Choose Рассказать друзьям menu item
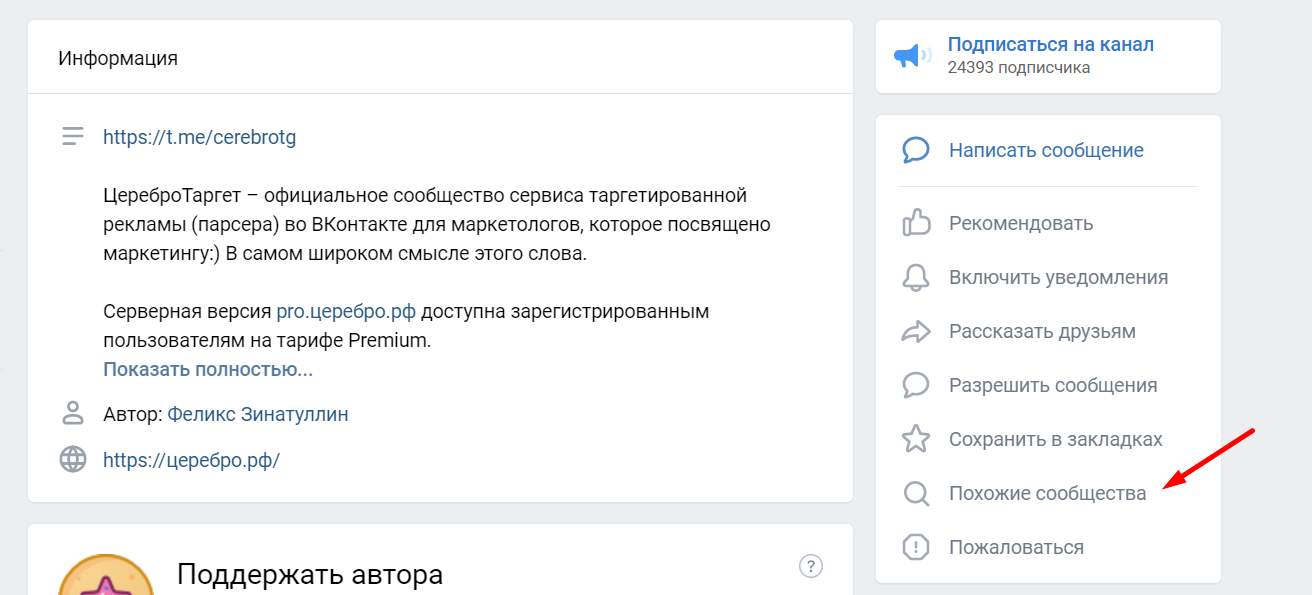This screenshot has height=595, width=1312. coord(1042,331)
